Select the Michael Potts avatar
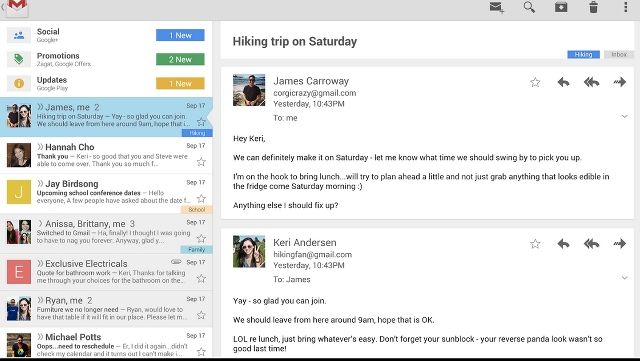The height and width of the screenshot is (361, 640). pyautogui.click(x=19, y=345)
